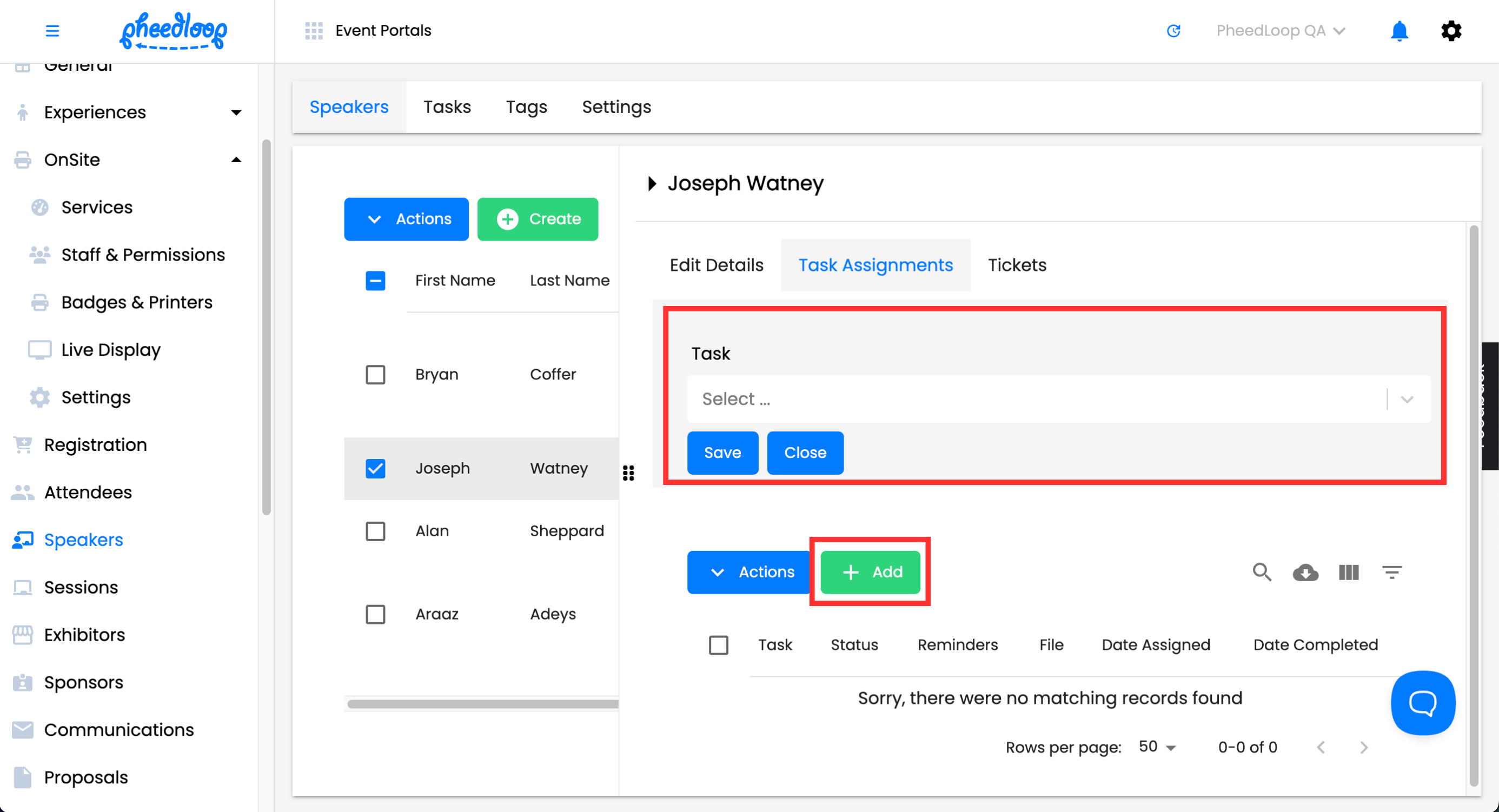Open the Event Portals grid icon
The height and width of the screenshot is (812, 1499).
pyautogui.click(x=314, y=30)
